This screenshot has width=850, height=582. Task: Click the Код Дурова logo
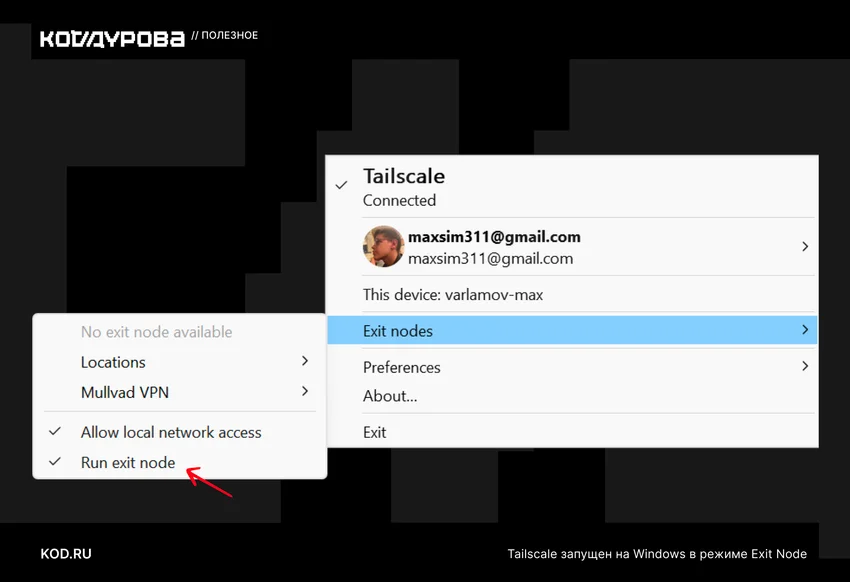pos(112,39)
